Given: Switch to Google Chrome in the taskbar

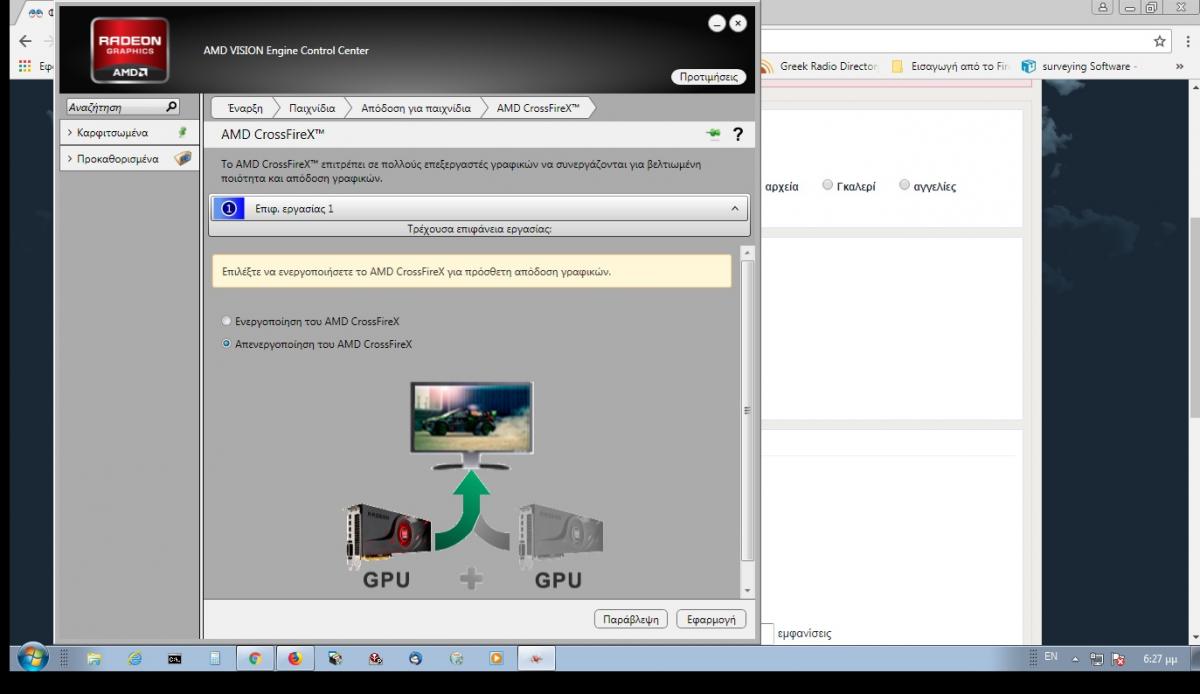Looking at the screenshot, I should [x=255, y=659].
